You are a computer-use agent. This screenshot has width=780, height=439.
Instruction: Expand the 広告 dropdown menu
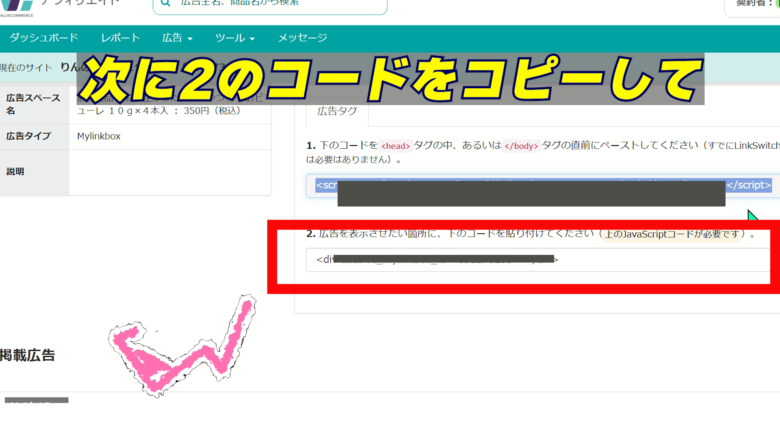(x=177, y=38)
